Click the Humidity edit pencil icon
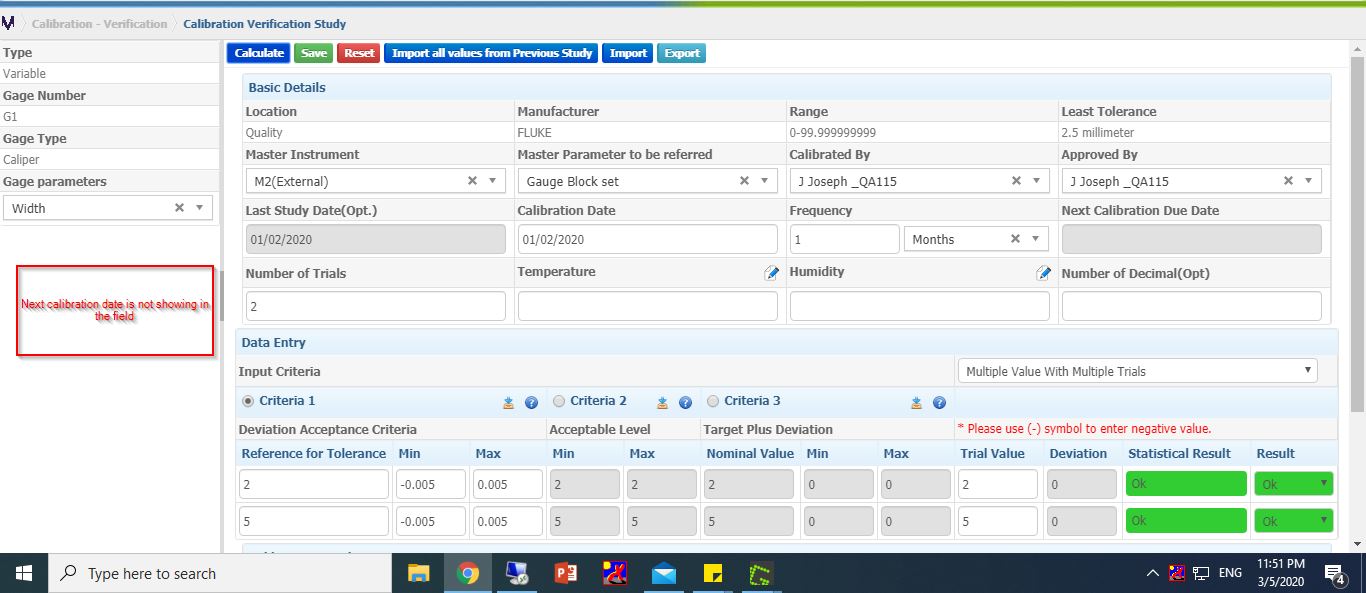1366x593 pixels. (1043, 273)
